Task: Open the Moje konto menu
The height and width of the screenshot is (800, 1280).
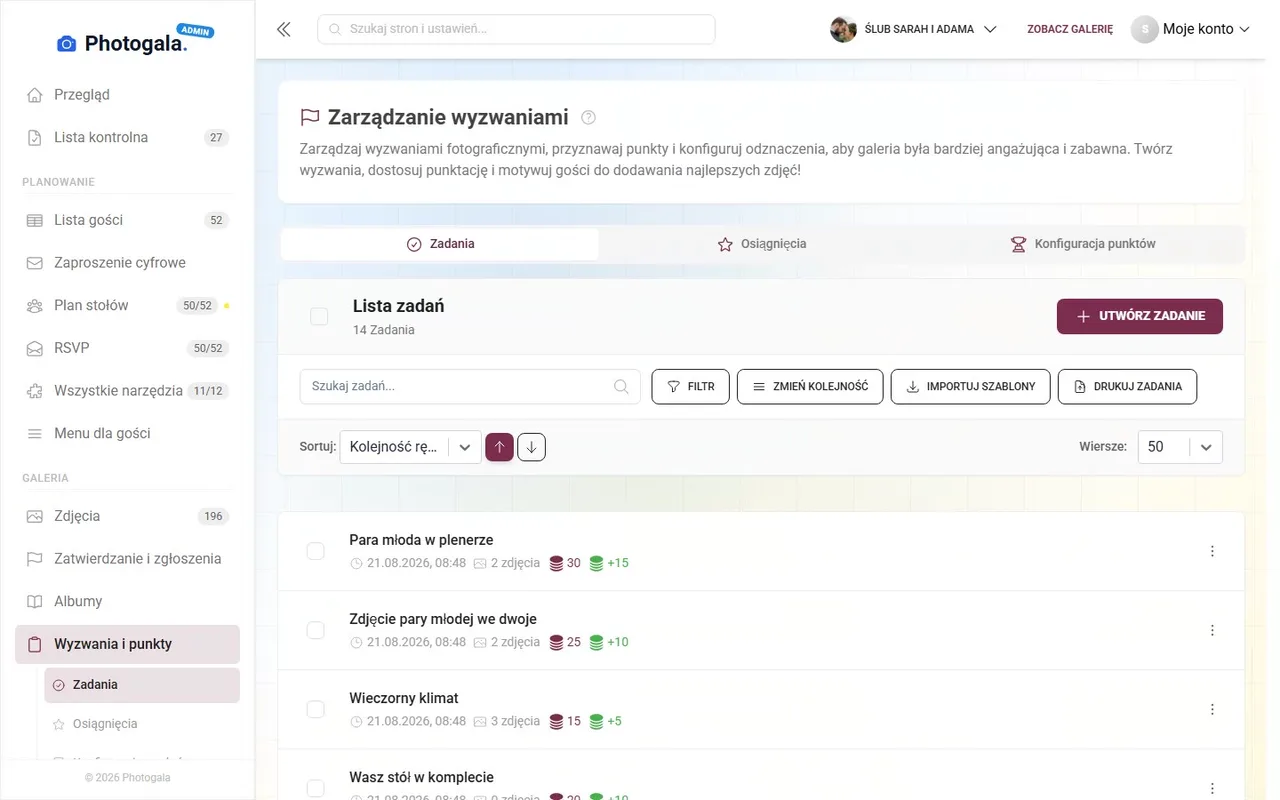Action: click(1191, 29)
